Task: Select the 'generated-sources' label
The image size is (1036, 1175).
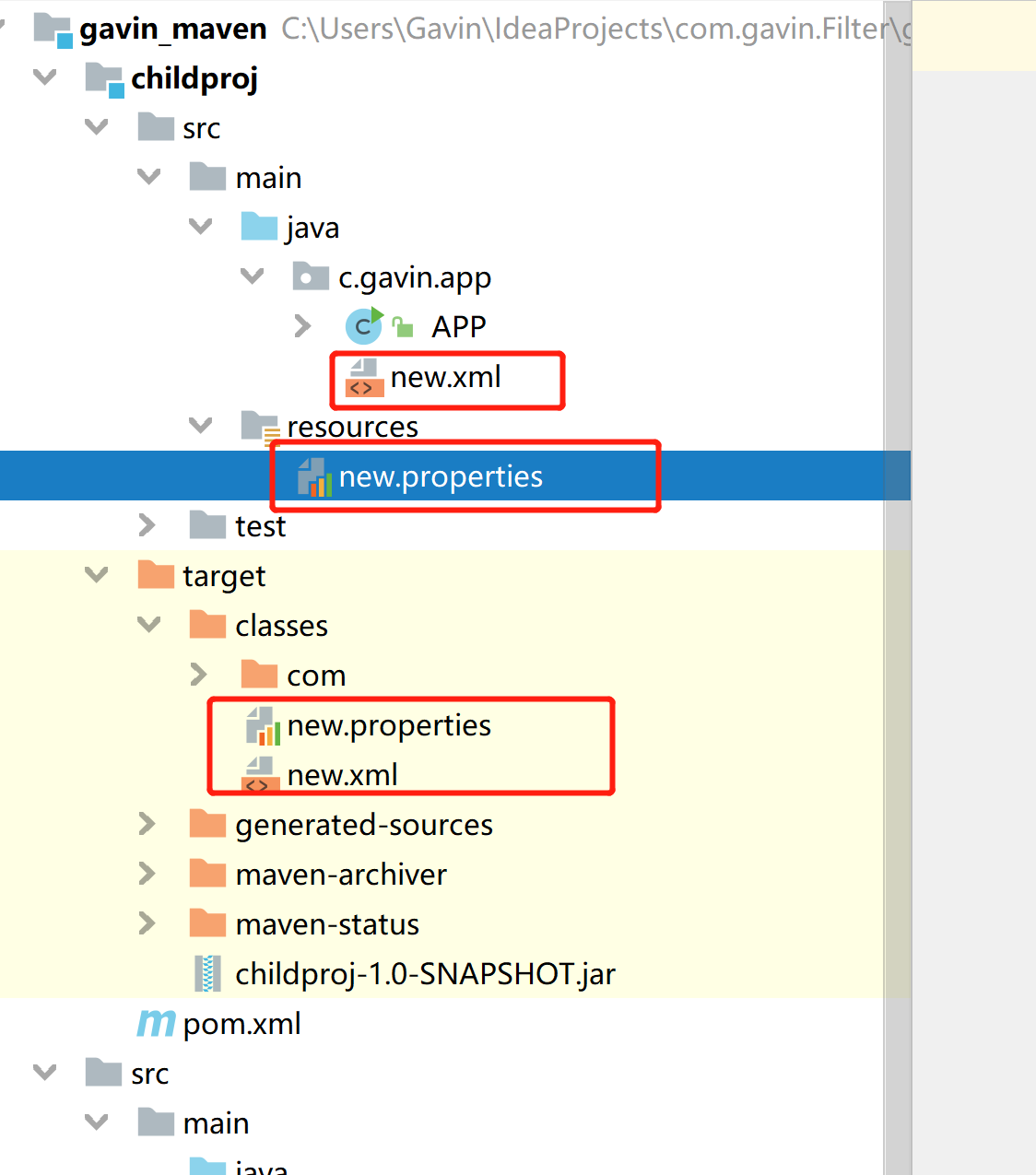Action: point(364,825)
